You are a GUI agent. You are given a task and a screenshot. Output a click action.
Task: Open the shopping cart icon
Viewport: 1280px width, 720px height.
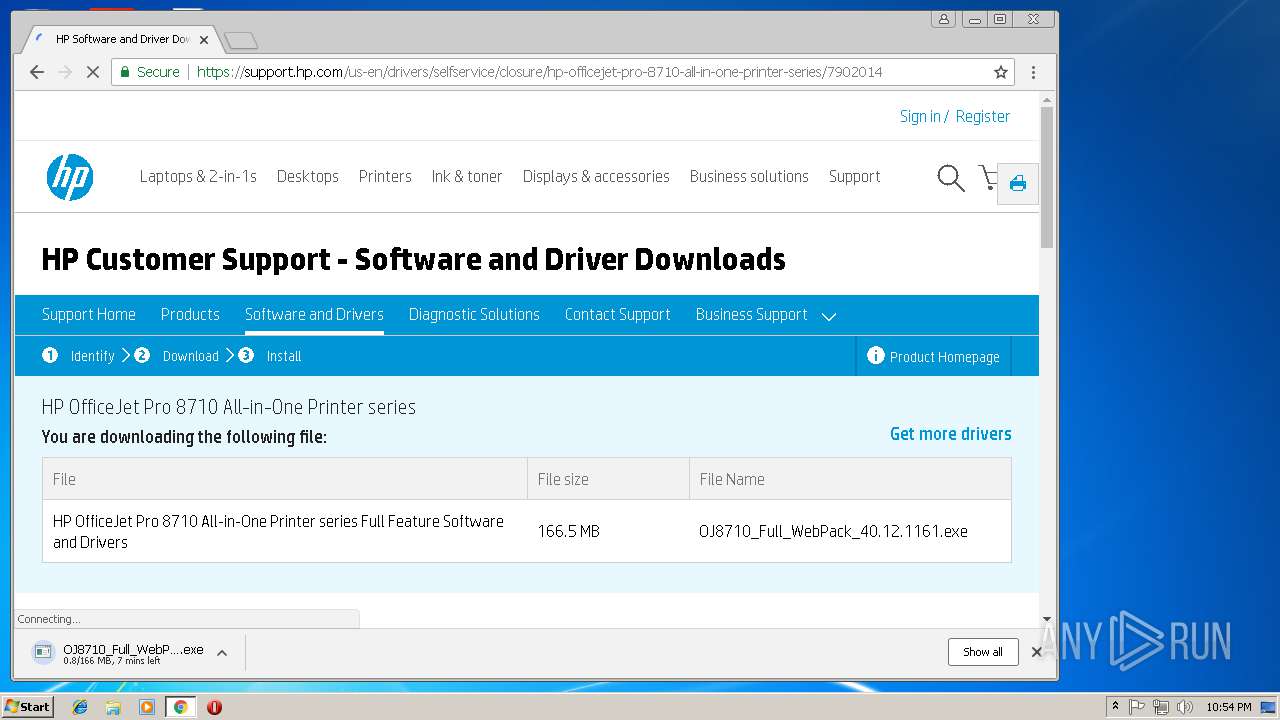tap(988, 178)
